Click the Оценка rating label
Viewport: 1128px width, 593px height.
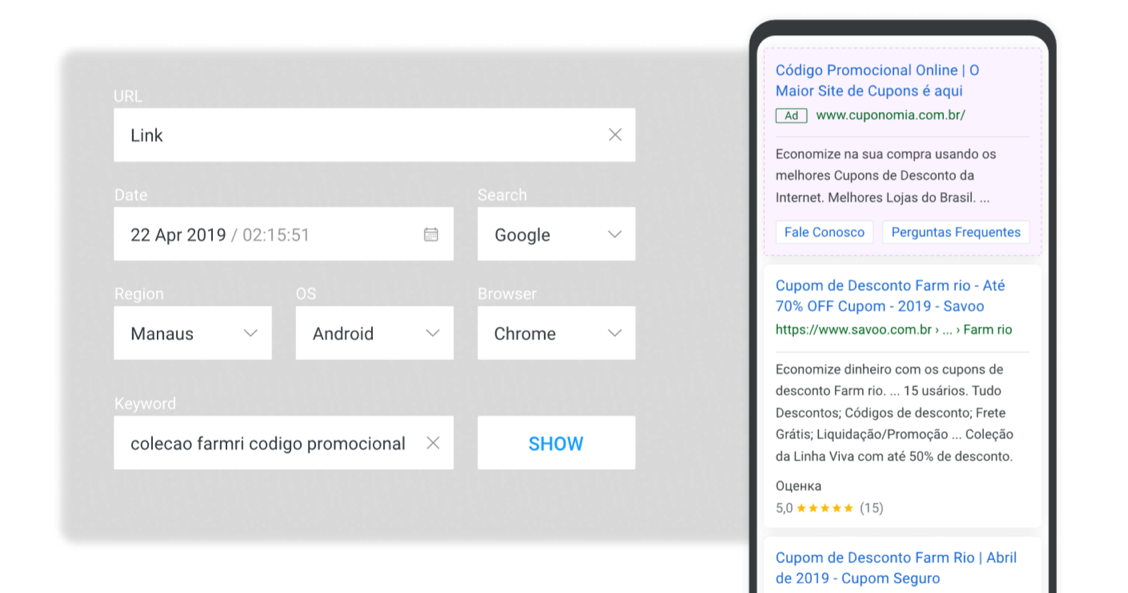799,486
